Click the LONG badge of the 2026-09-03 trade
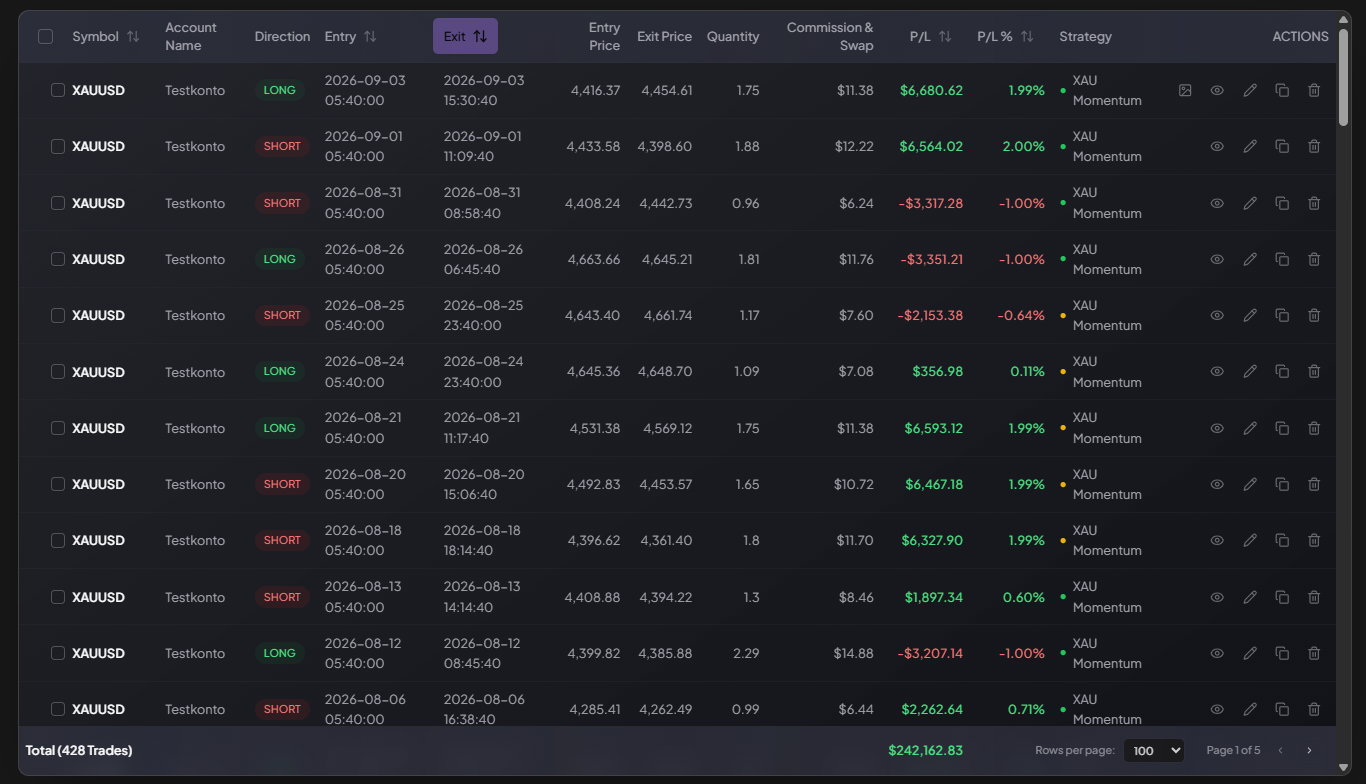Image resolution: width=1366 pixels, height=784 pixels. coord(279,90)
